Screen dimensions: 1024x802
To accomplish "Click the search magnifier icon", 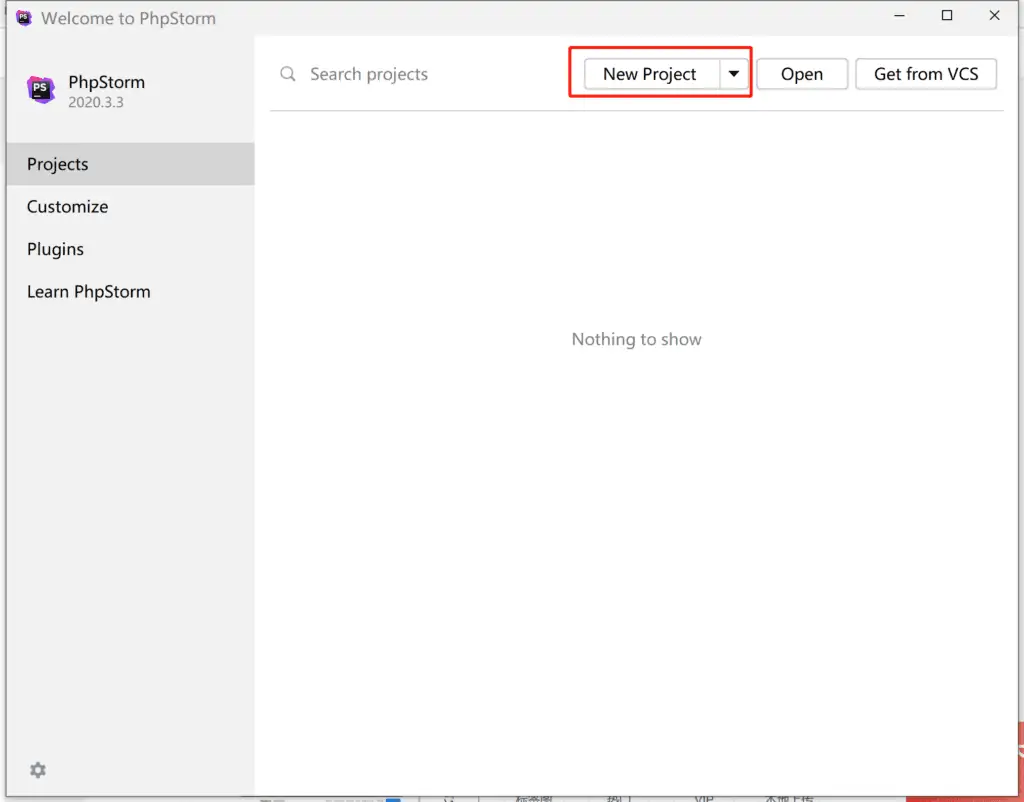I will coord(288,74).
